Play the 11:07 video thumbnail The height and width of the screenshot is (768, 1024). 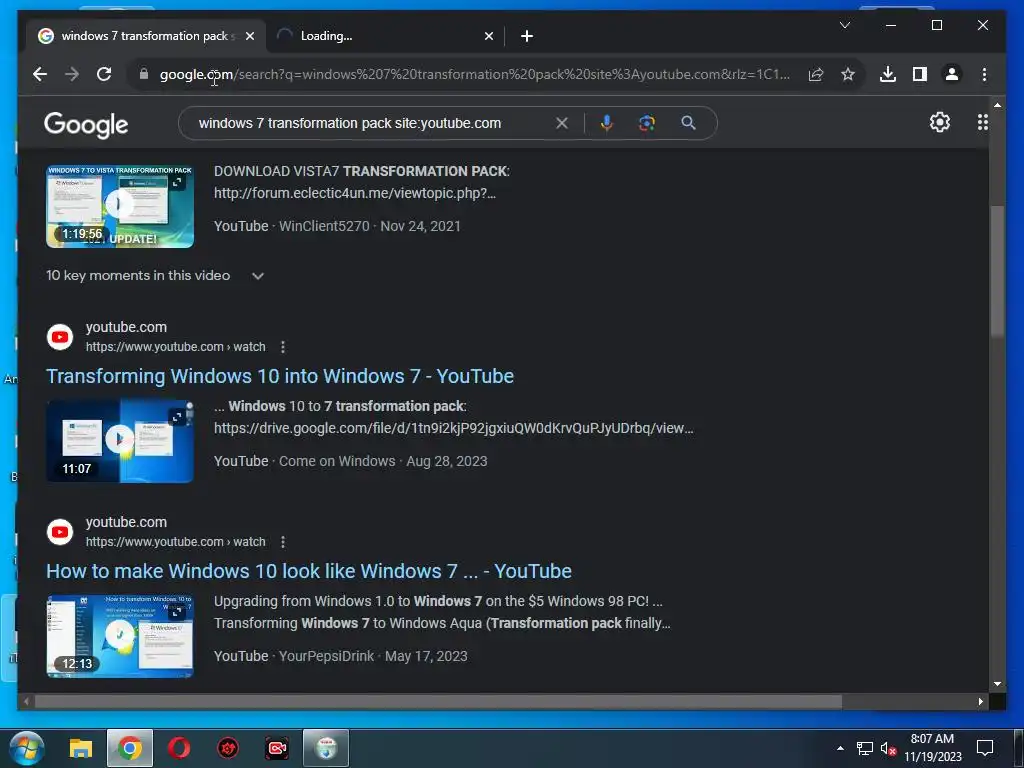pos(120,441)
